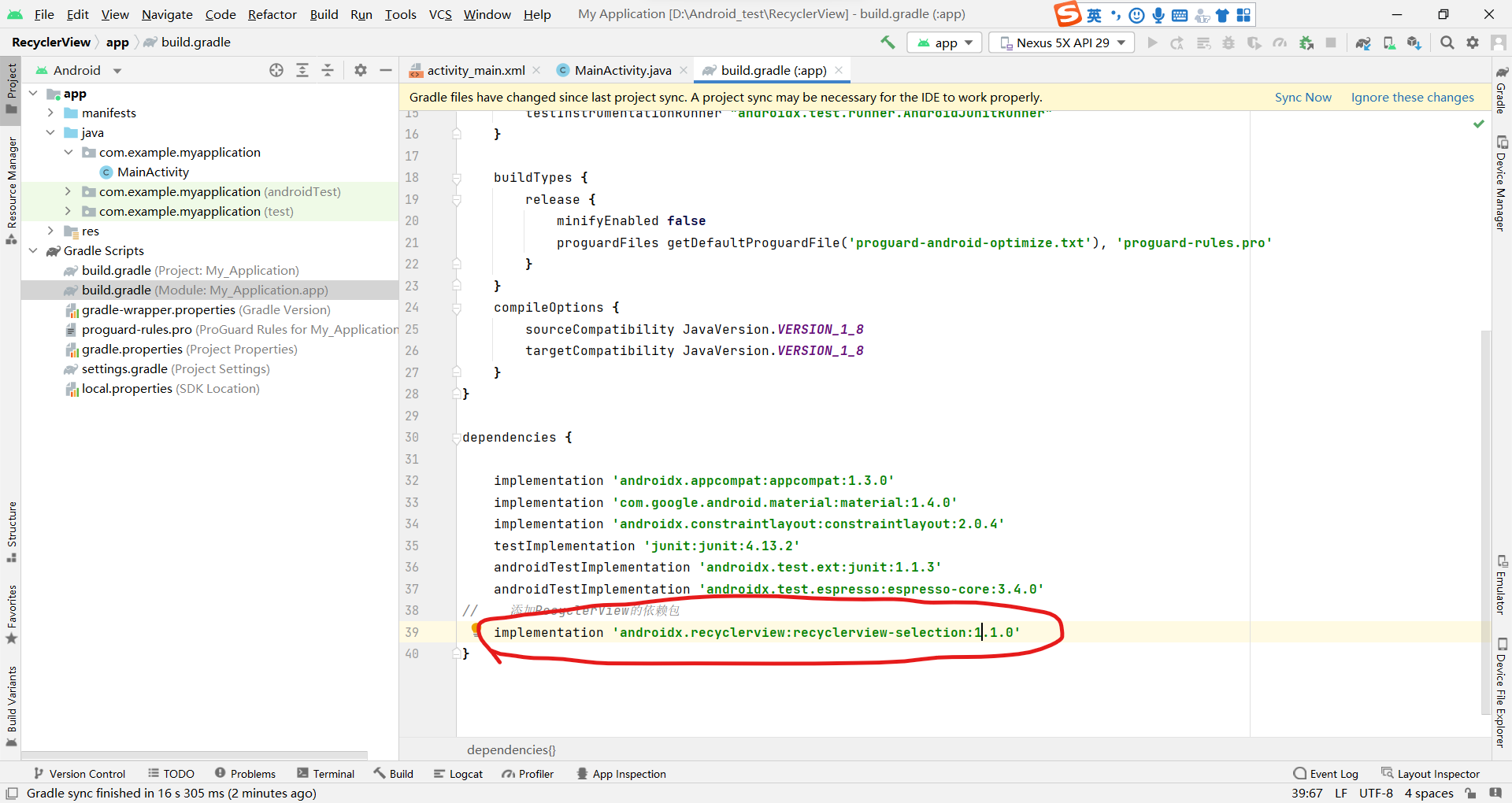1512x803 pixels.
Task: Debug the app using the bug icon
Action: pyautogui.click(x=1228, y=43)
